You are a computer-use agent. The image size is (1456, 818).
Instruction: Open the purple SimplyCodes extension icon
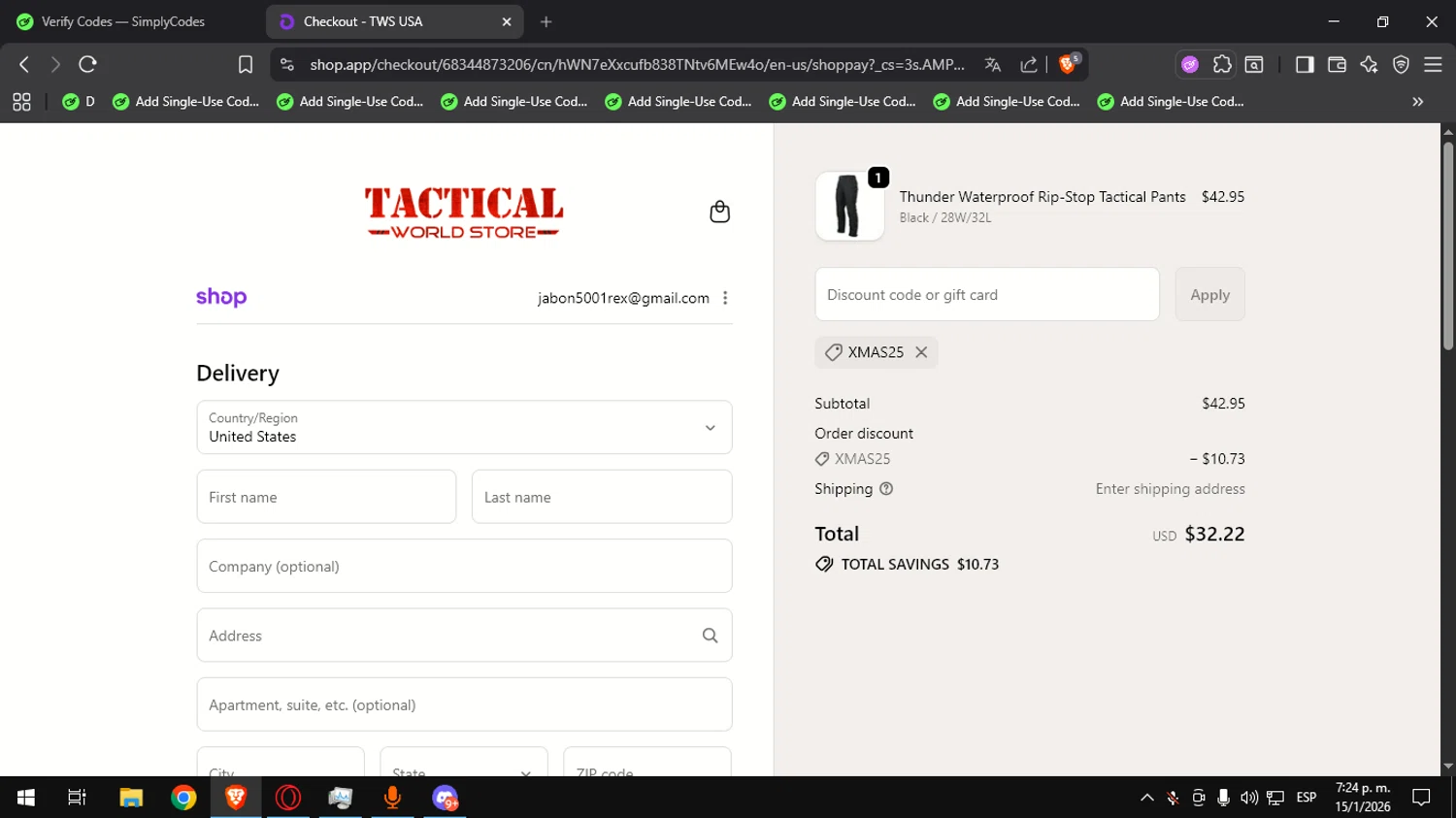pos(1189,64)
